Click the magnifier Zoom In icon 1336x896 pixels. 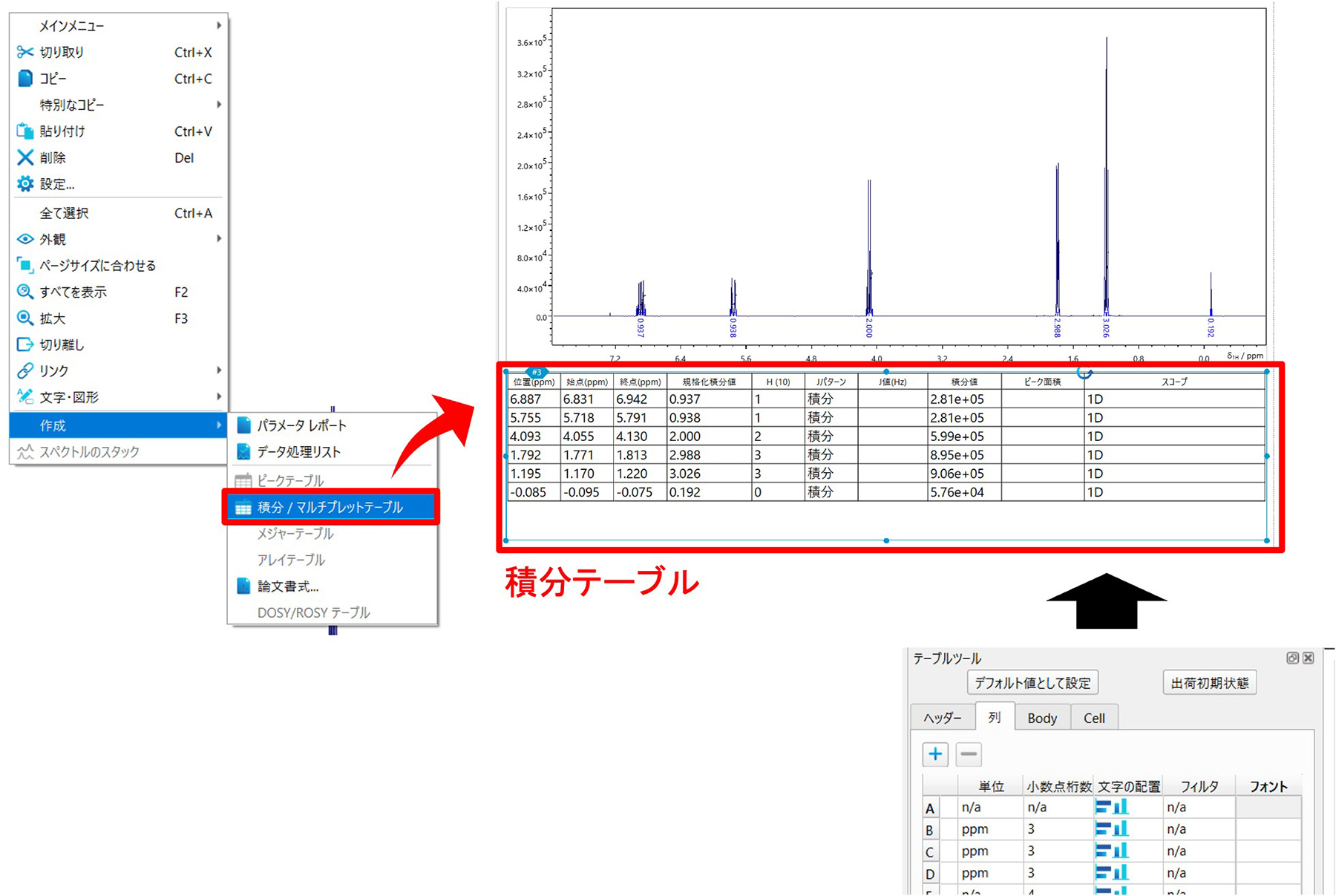(x=25, y=318)
